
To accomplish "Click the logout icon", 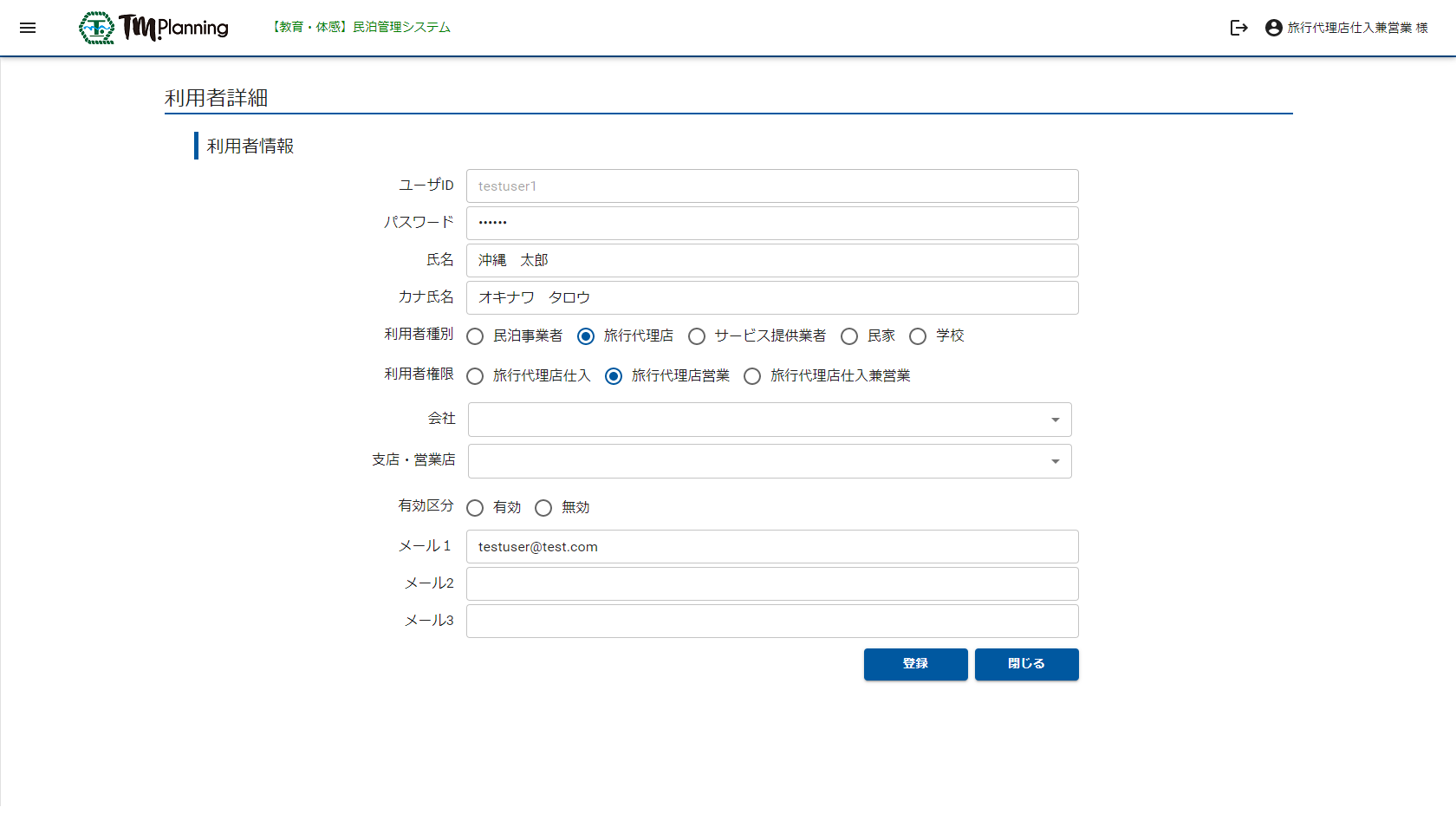I will click(x=1238, y=28).
